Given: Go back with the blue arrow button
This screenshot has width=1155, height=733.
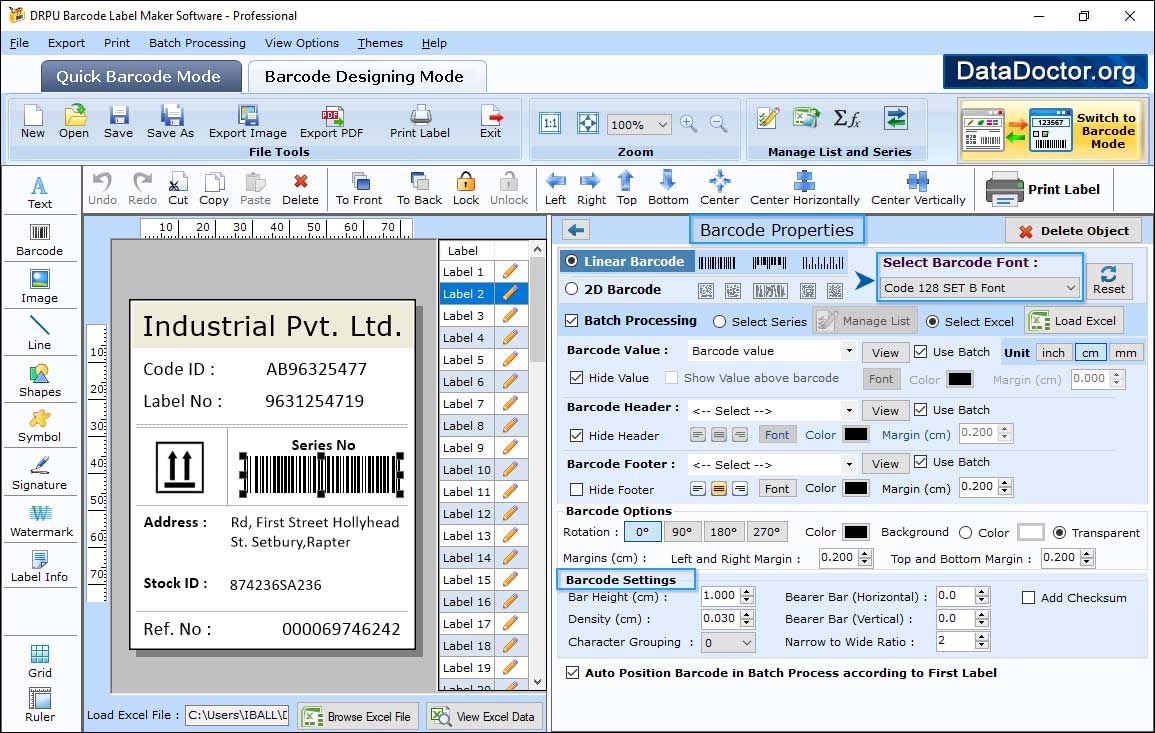Looking at the screenshot, I should (x=576, y=231).
